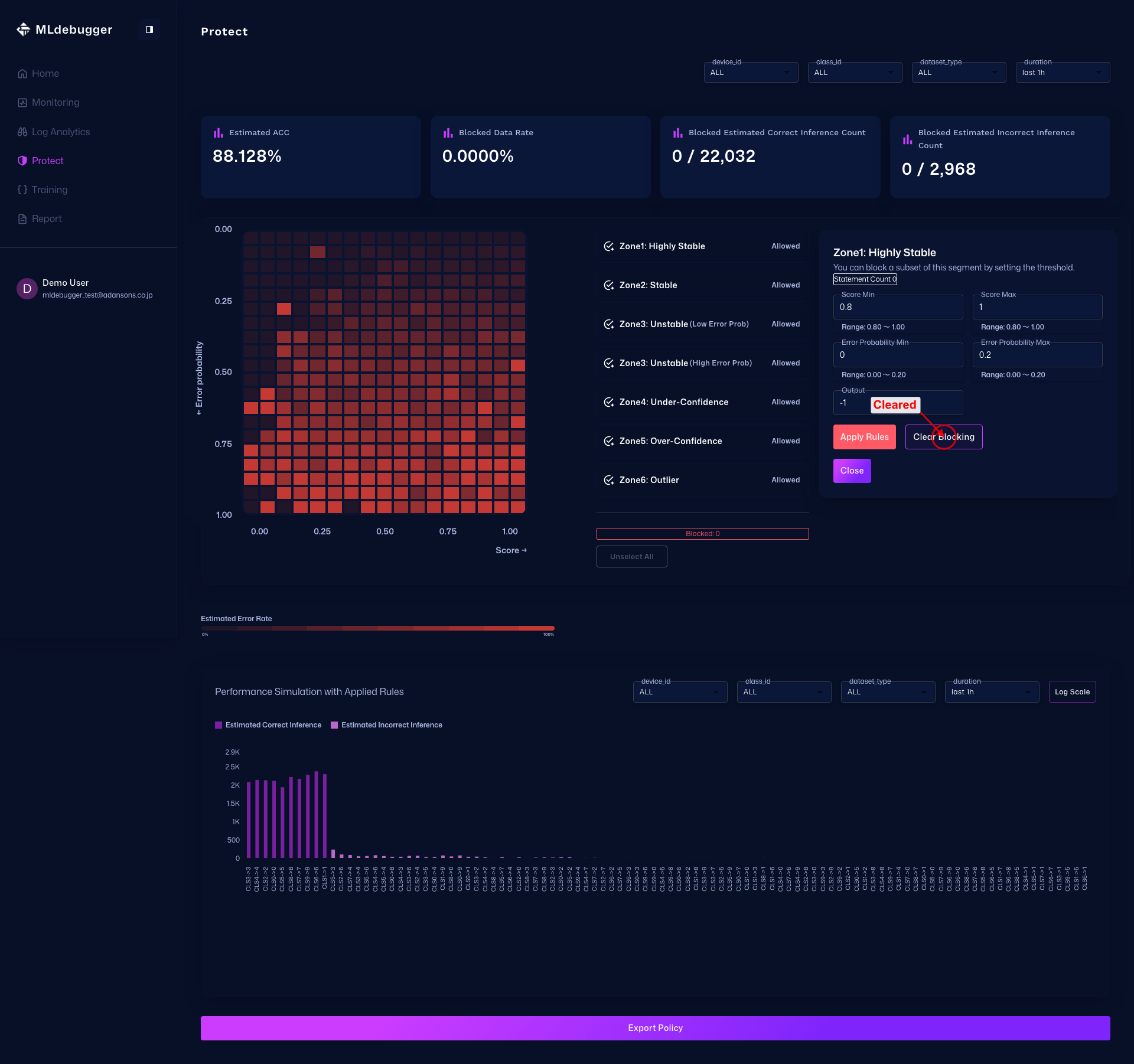Click the MLdebugger logo icon
Image resolution: width=1134 pixels, height=1064 pixels.
coord(23,30)
